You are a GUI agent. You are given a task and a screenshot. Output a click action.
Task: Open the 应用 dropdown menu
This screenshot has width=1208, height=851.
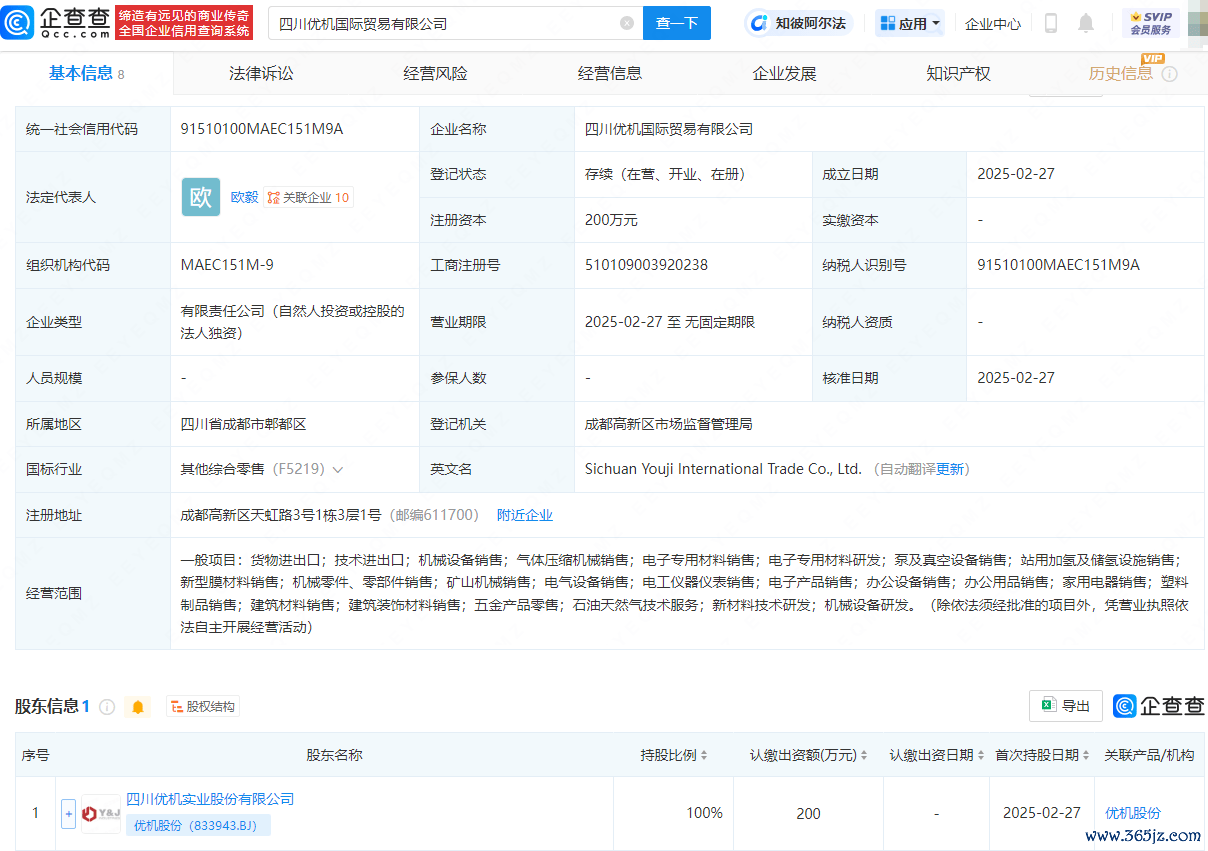(910, 23)
